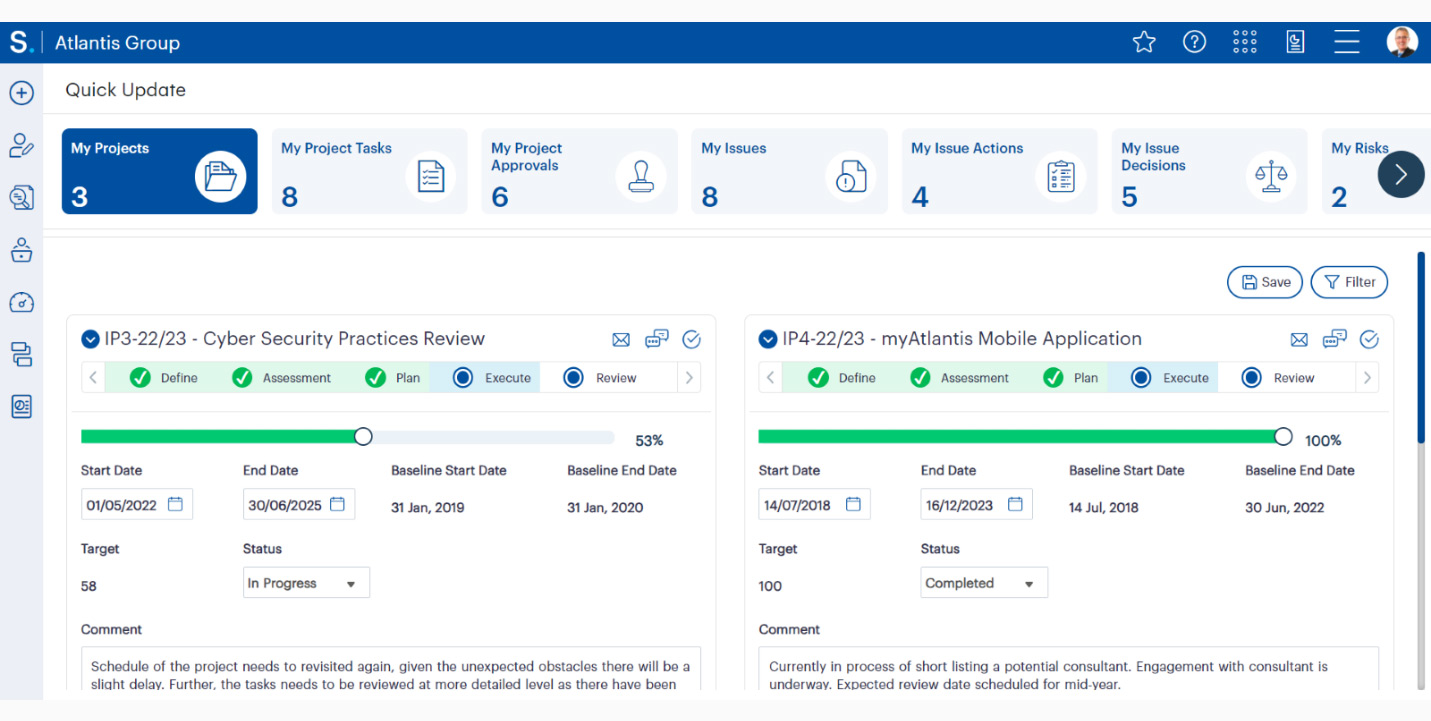
Task: Click the IP4-22/23 myAtlantis Mobile Application title
Action: point(962,339)
